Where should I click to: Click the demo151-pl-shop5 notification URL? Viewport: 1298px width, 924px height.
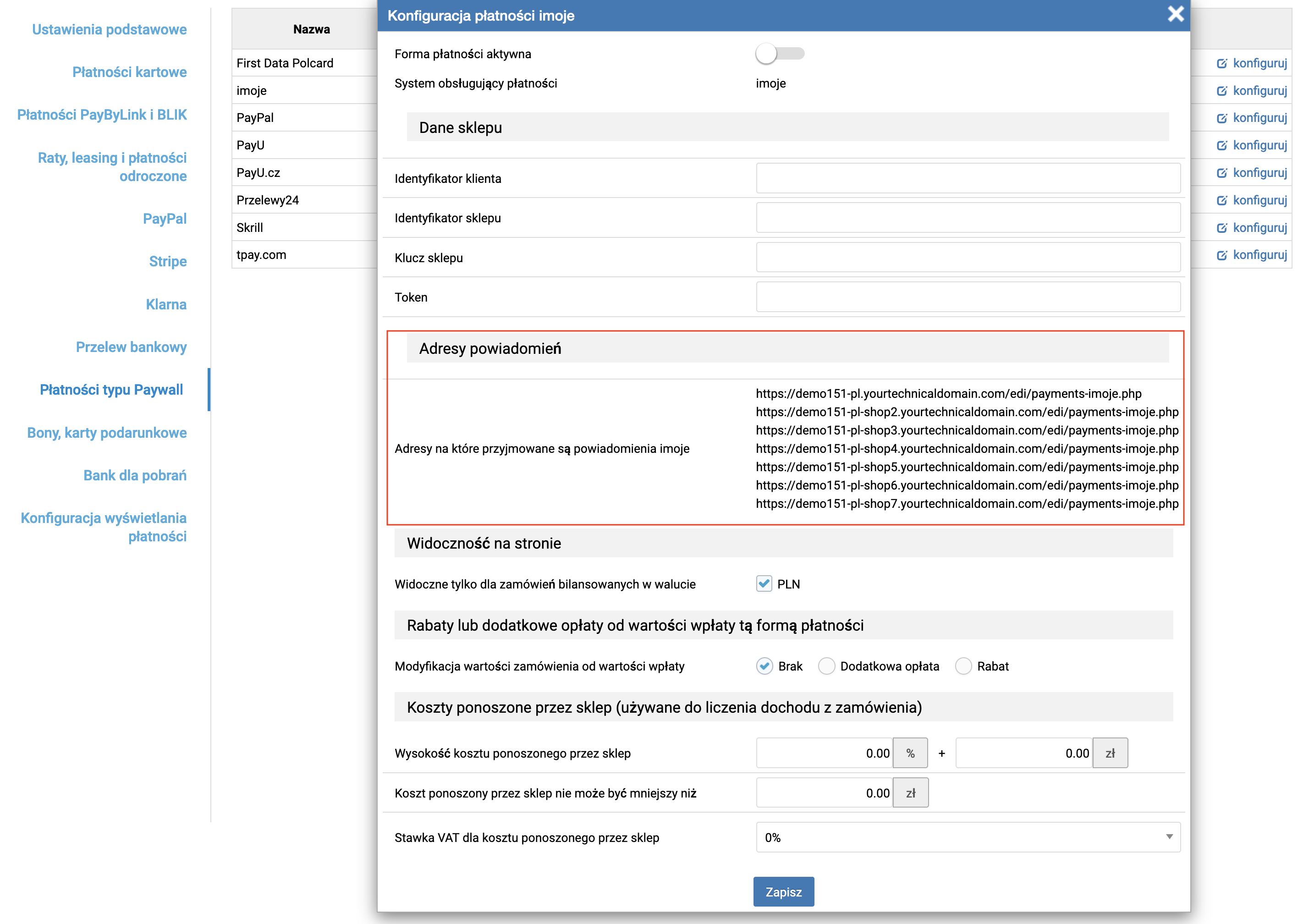[x=967, y=467]
